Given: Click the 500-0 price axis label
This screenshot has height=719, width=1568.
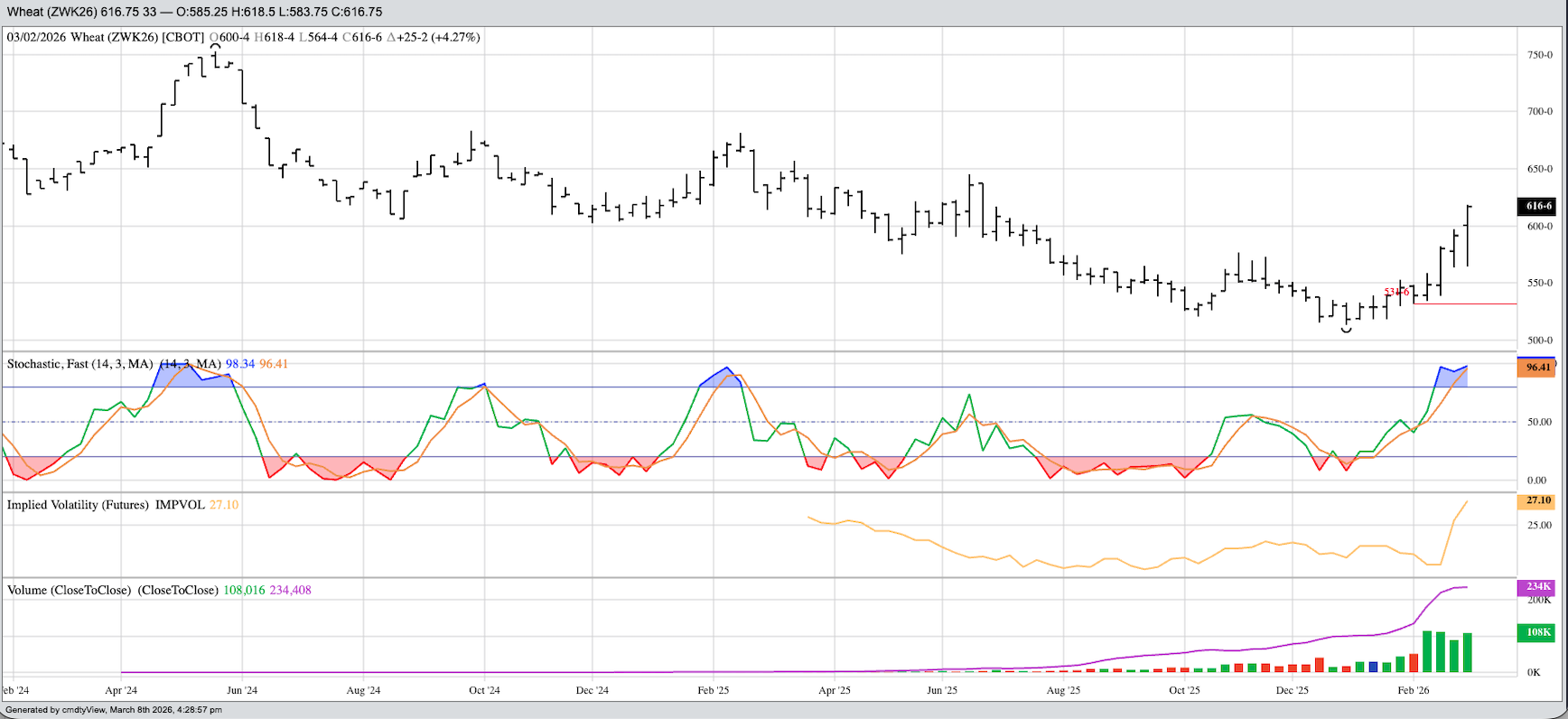Looking at the screenshot, I should click(1539, 341).
